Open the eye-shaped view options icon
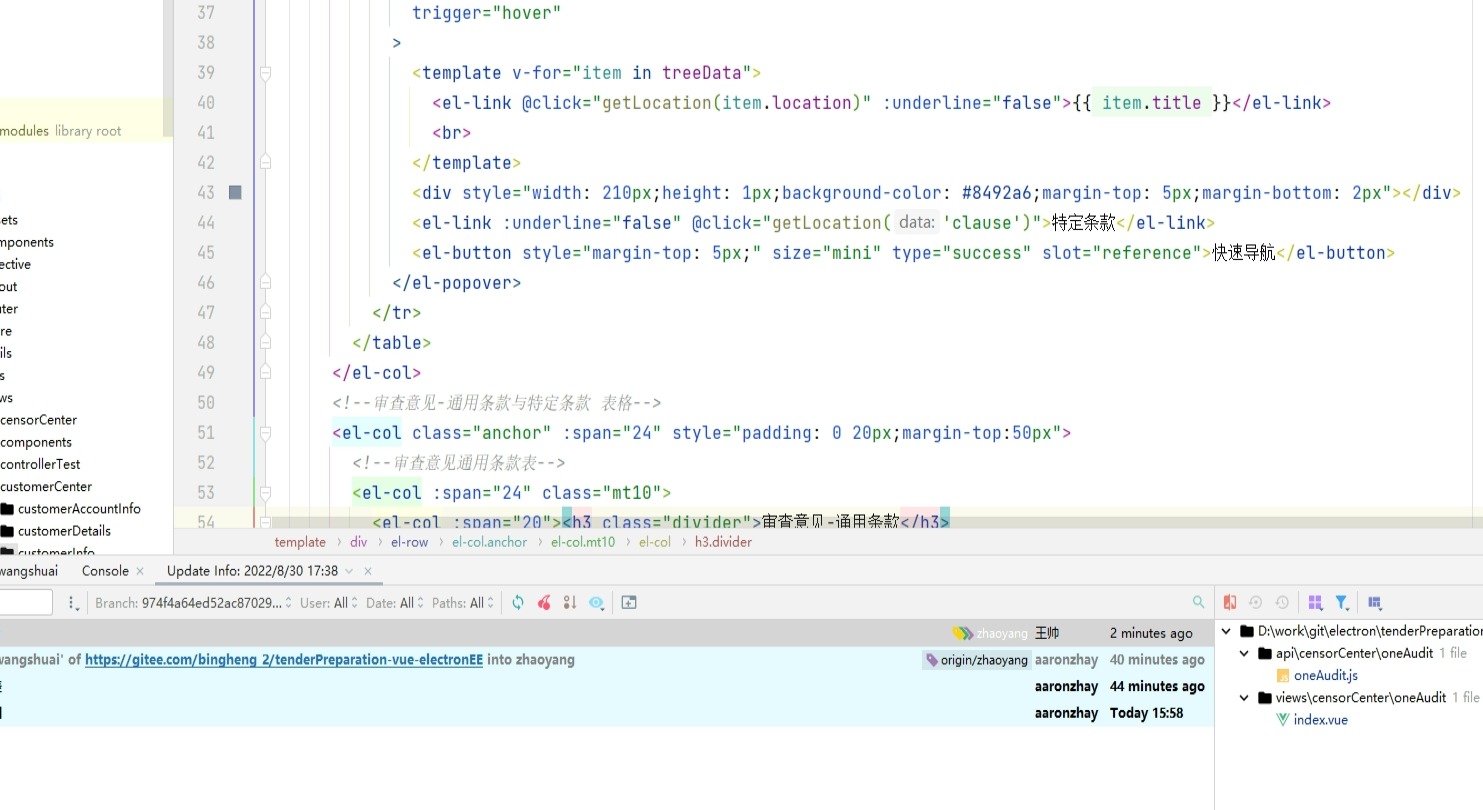Viewport: 1483px width, 810px height. pyautogui.click(x=597, y=602)
